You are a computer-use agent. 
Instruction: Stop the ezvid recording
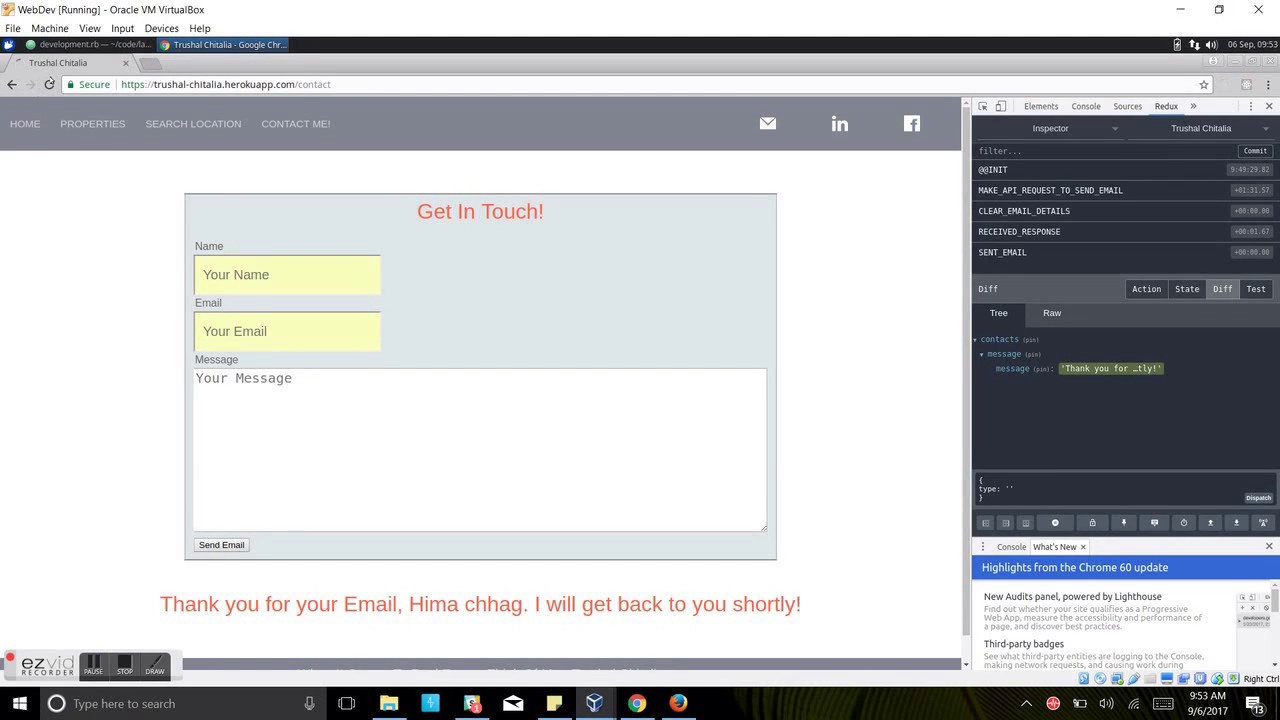[124, 665]
